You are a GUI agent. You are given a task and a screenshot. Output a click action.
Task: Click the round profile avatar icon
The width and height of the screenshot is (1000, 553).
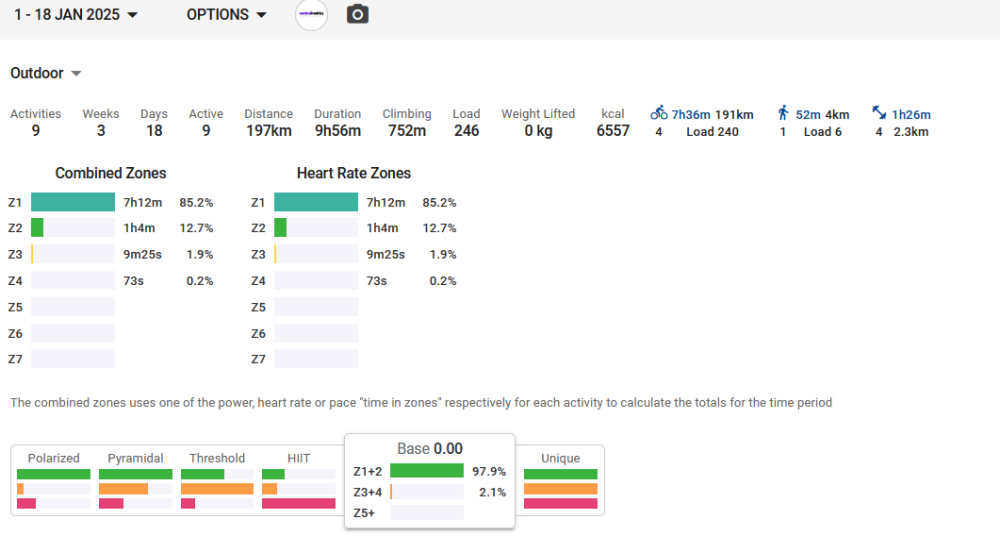click(x=312, y=15)
